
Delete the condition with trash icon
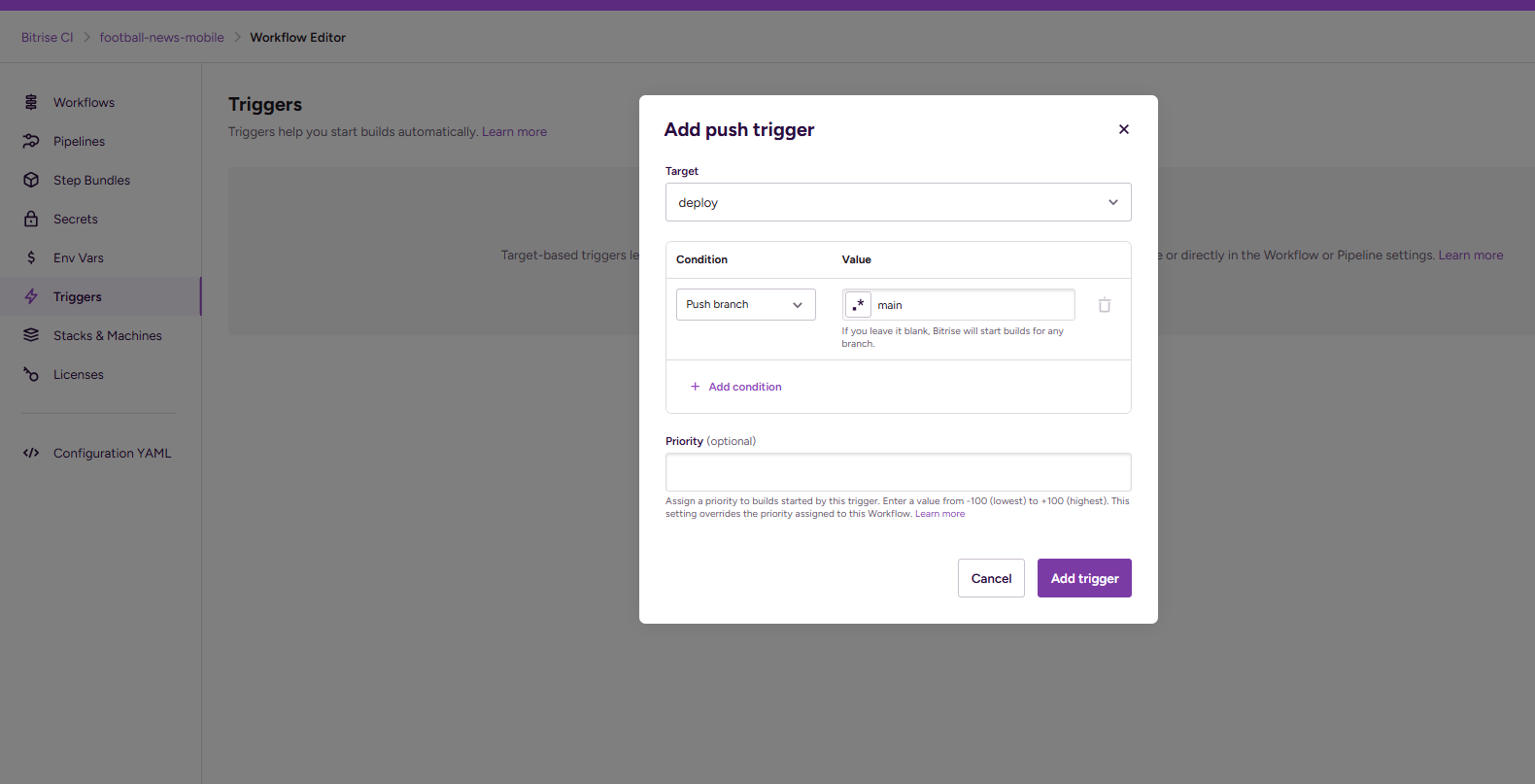(1105, 305)
